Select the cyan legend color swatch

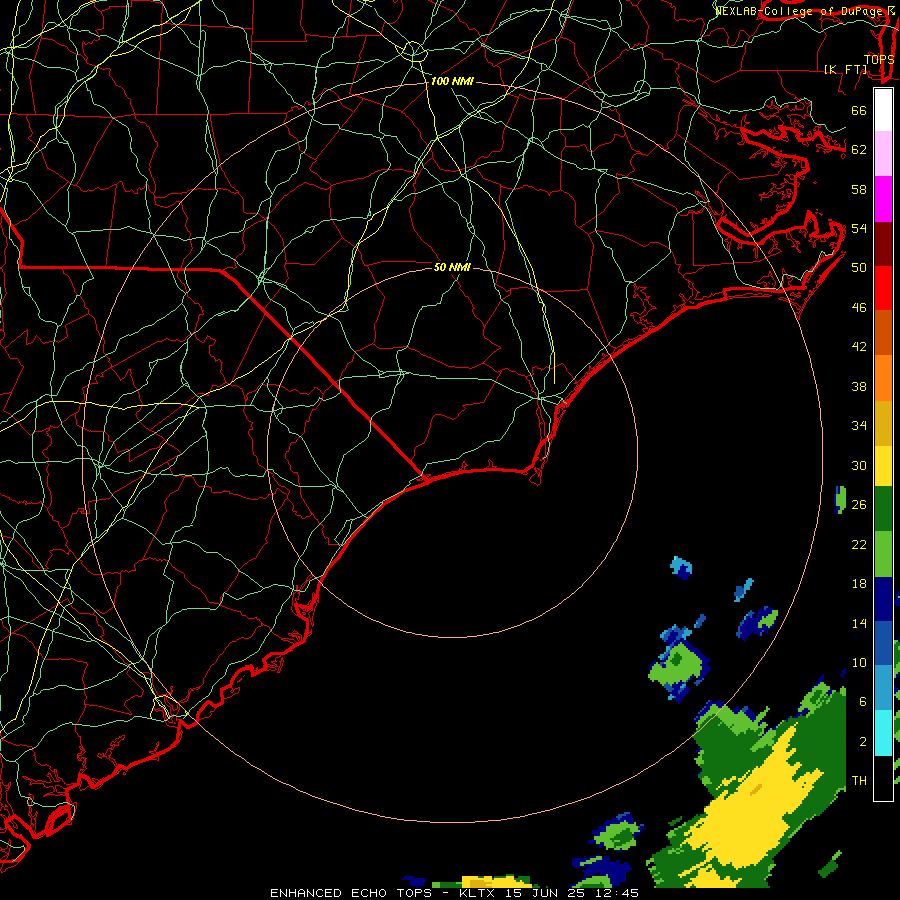(x=883, y=732)
